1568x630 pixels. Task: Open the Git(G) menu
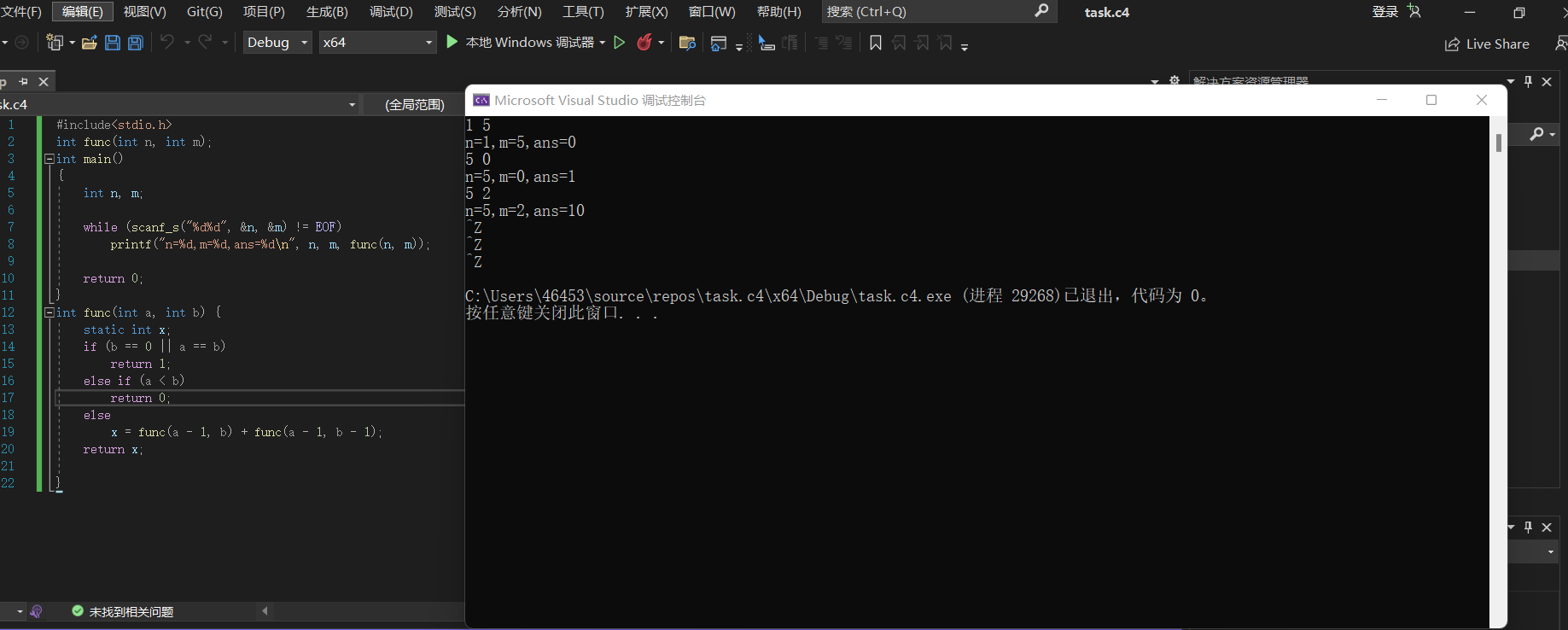click(205, 11)
